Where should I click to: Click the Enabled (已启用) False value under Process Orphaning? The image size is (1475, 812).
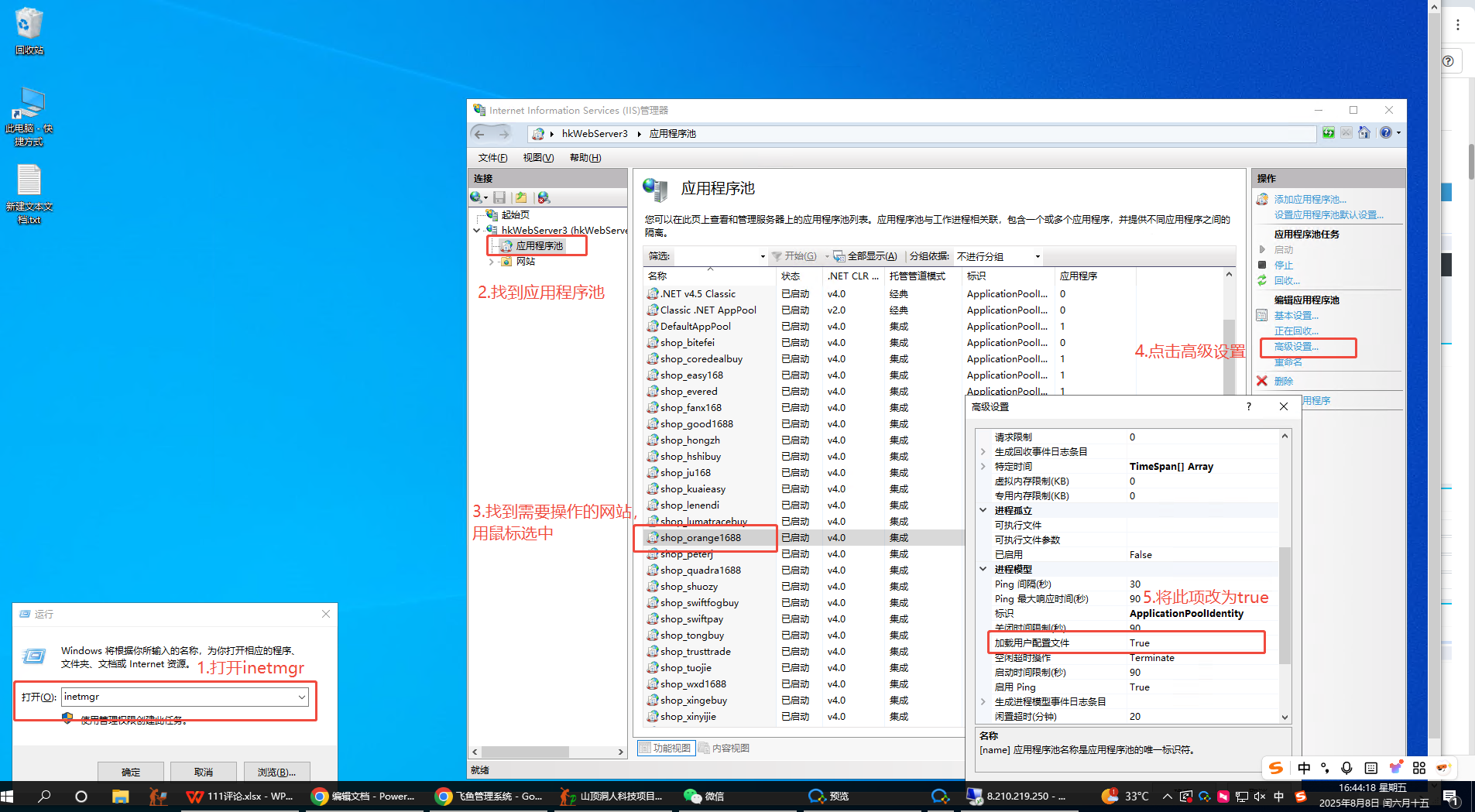click(1141, 554)
